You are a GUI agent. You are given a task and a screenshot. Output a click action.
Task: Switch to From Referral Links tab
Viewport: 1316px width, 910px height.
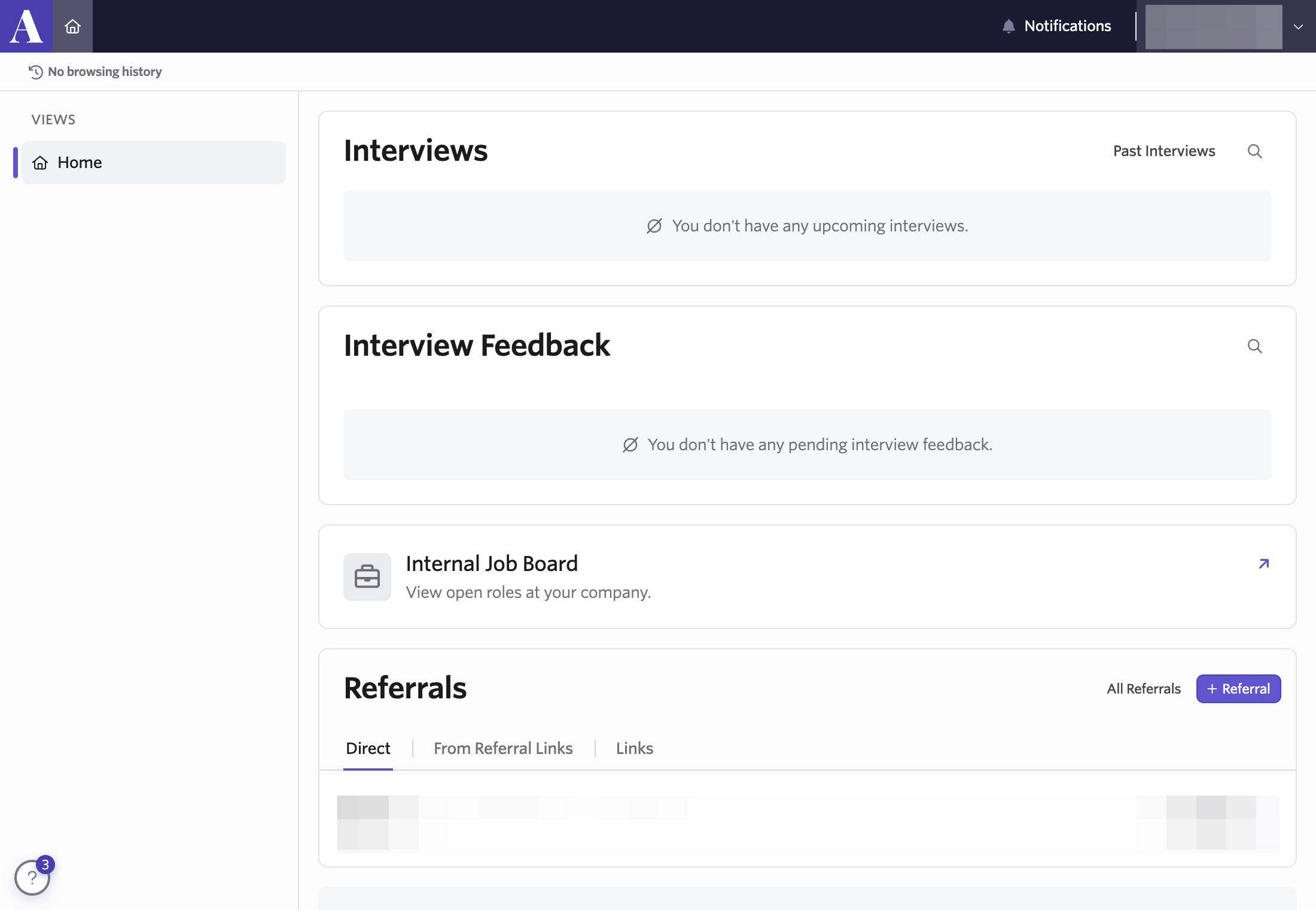[x=503, y=749]
